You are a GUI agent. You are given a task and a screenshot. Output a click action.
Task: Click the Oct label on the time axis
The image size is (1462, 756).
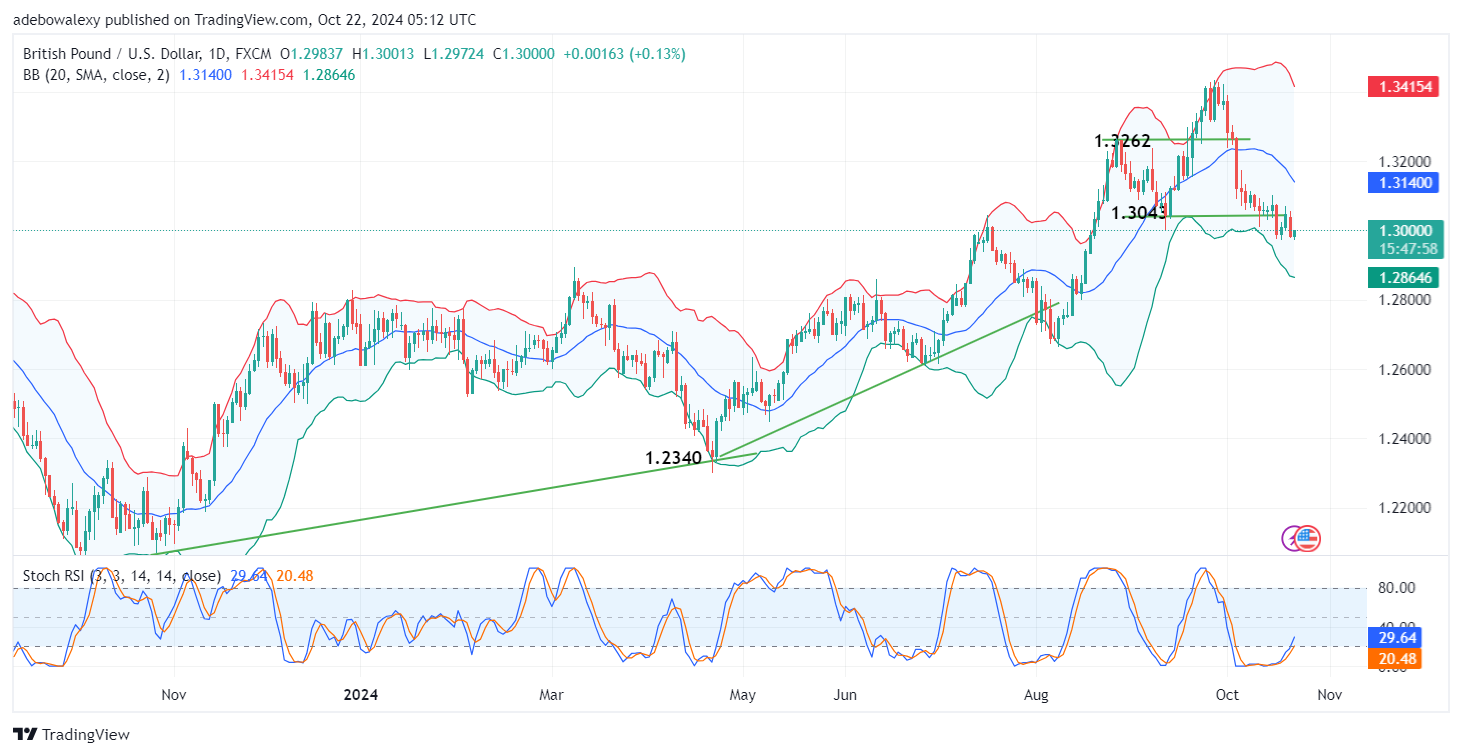pos(1227,693)
